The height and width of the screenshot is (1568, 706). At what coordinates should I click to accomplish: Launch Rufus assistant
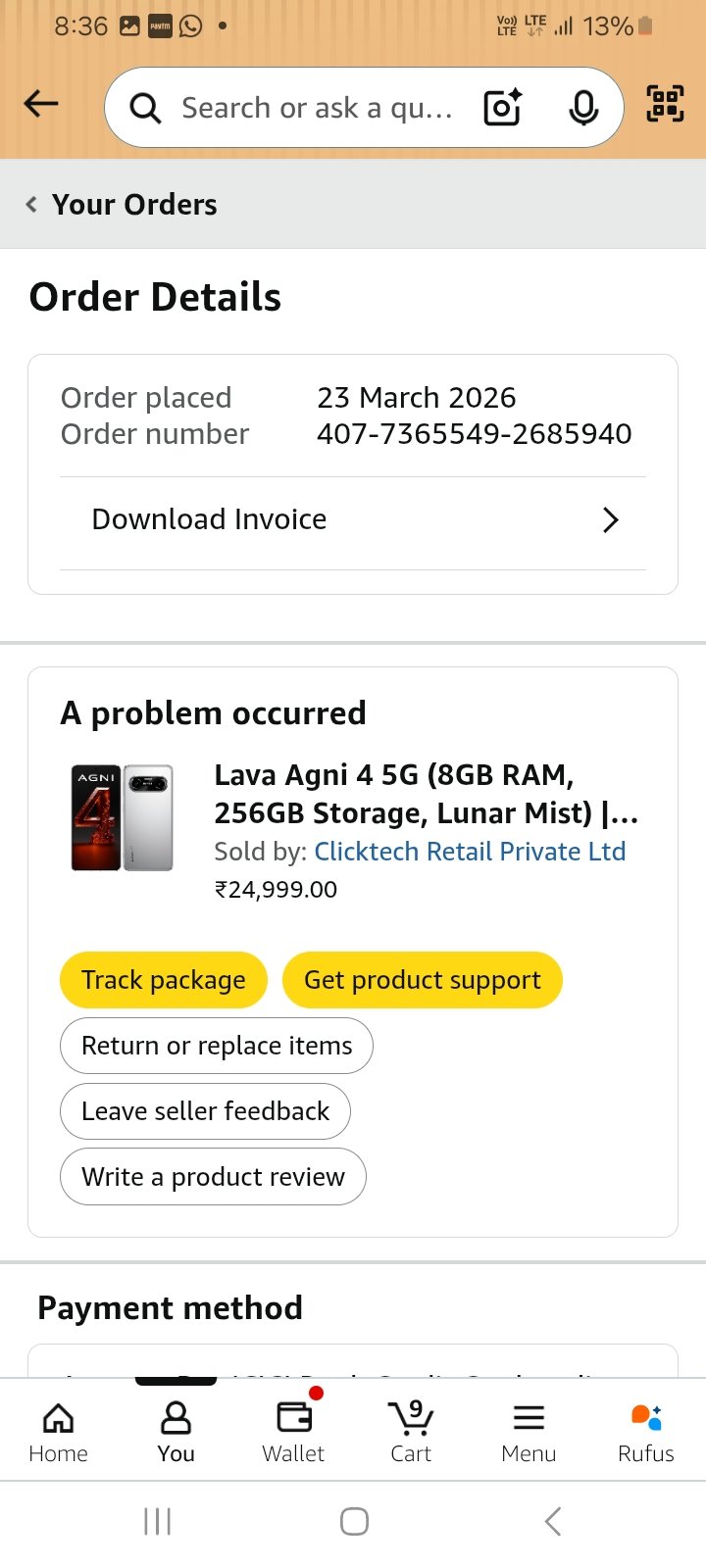646,1431
